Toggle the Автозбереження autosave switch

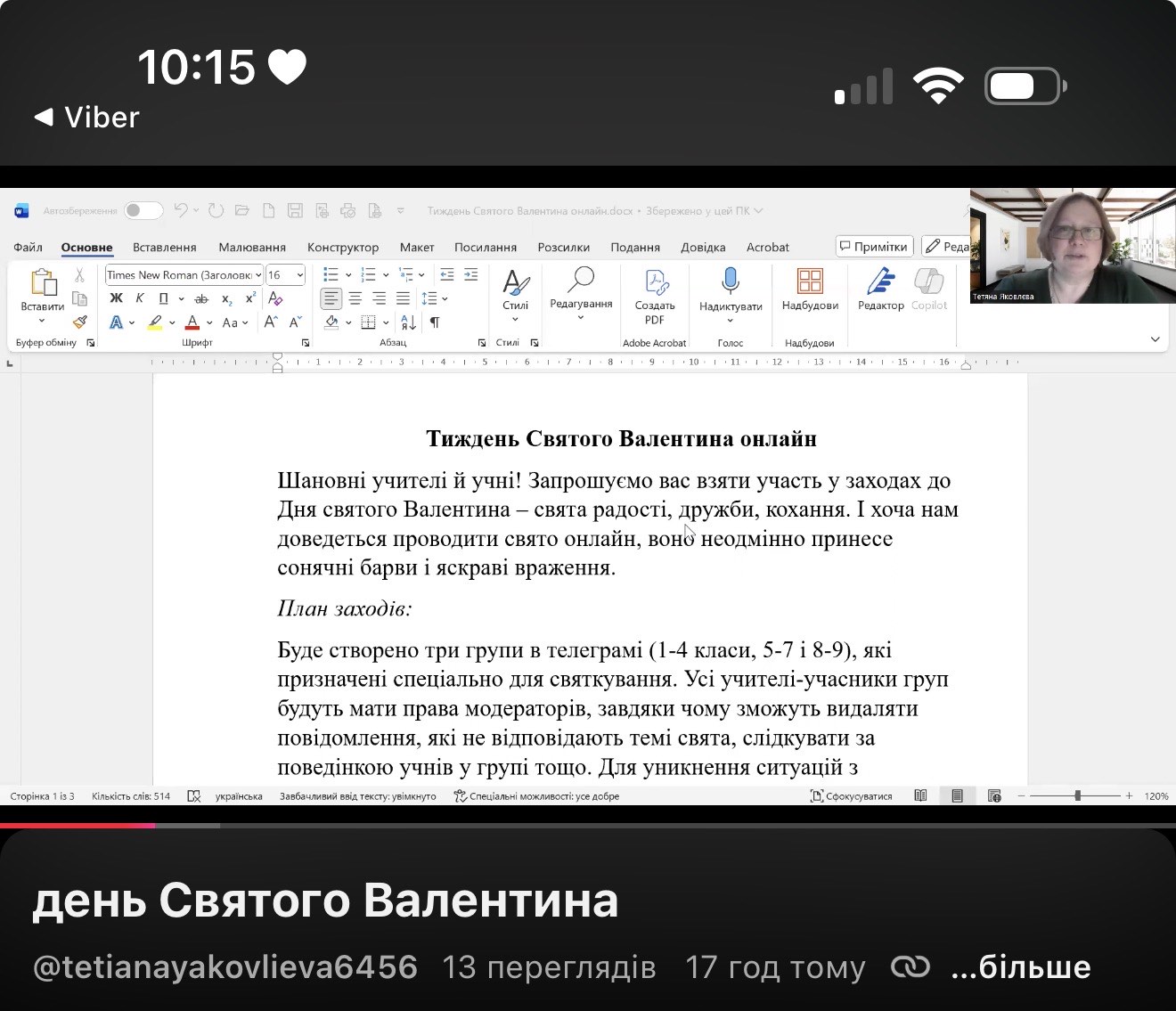[x=143, y=211]
